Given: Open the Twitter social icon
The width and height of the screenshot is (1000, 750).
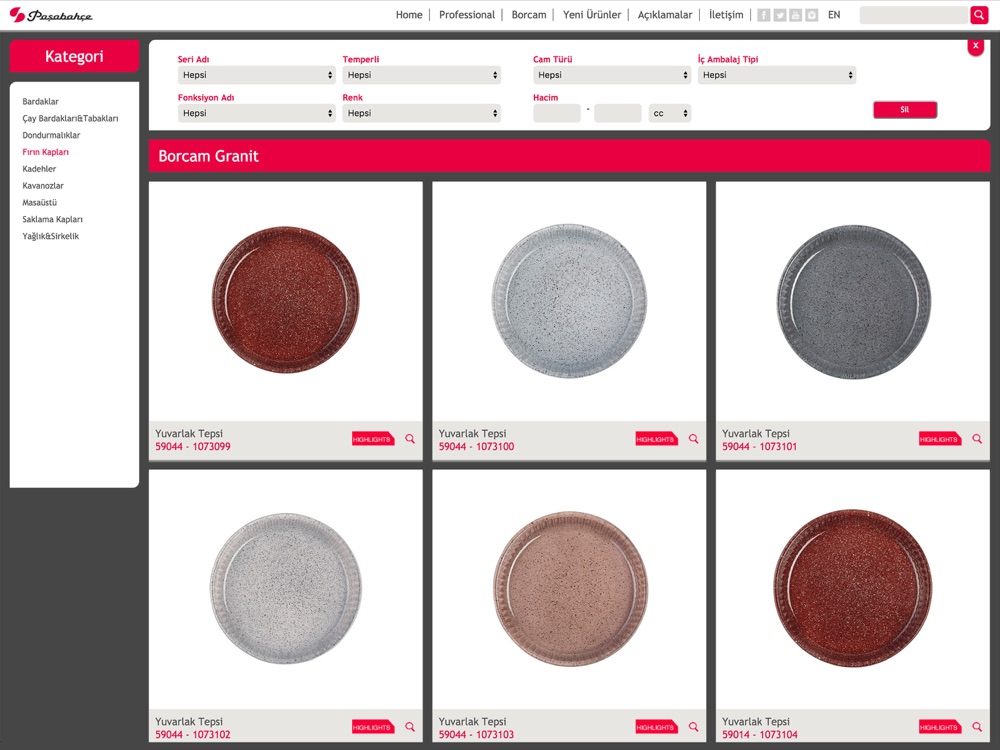Looking at the screenshot, I should (x=779, y=15).
